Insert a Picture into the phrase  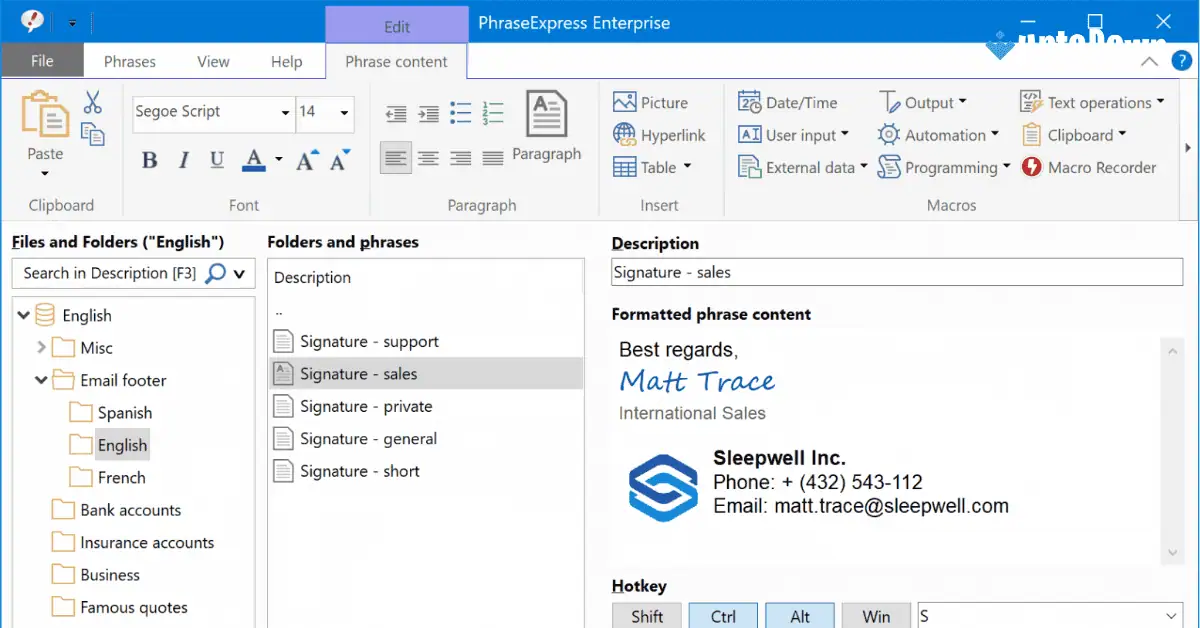(x=650, y=102)
